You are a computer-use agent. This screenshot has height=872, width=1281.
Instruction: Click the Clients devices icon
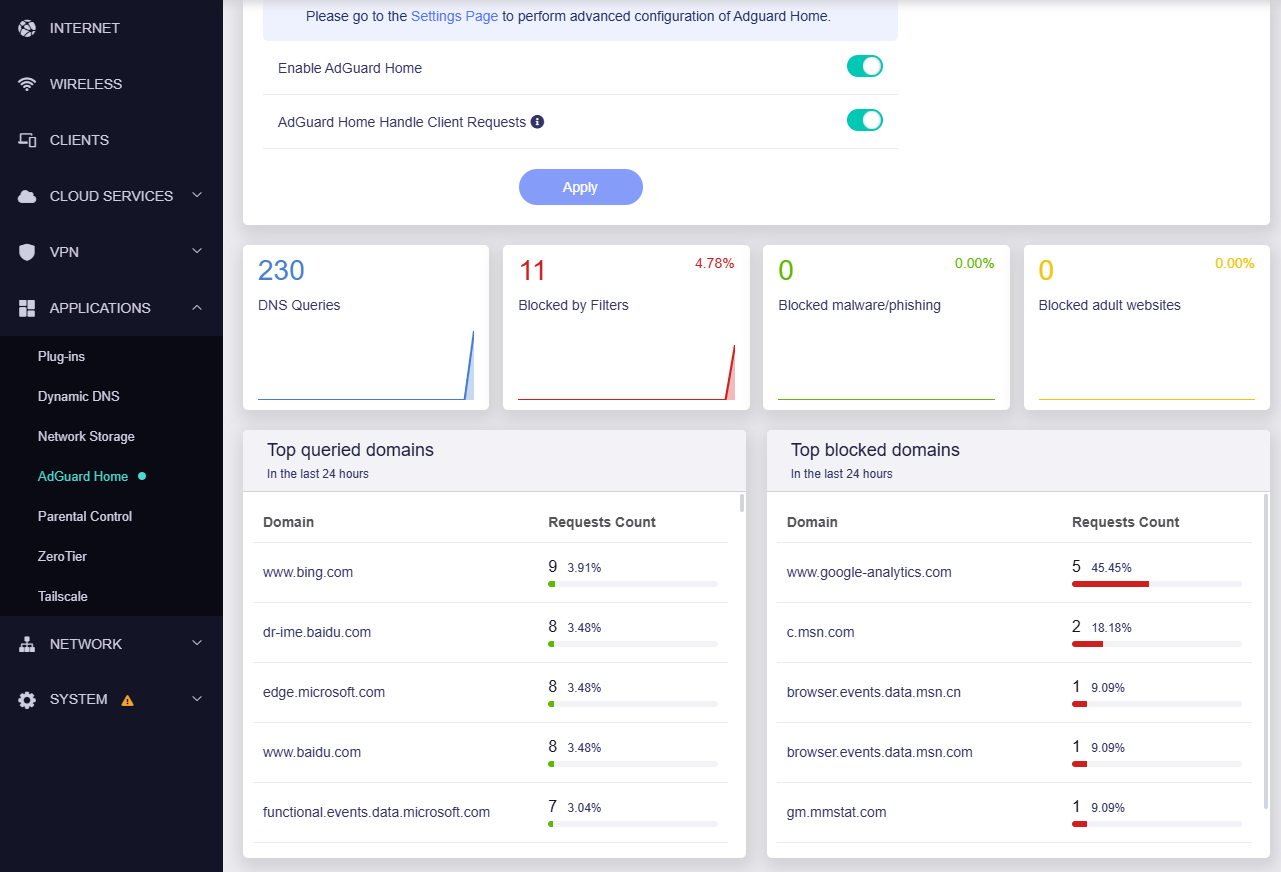(27, 140)
